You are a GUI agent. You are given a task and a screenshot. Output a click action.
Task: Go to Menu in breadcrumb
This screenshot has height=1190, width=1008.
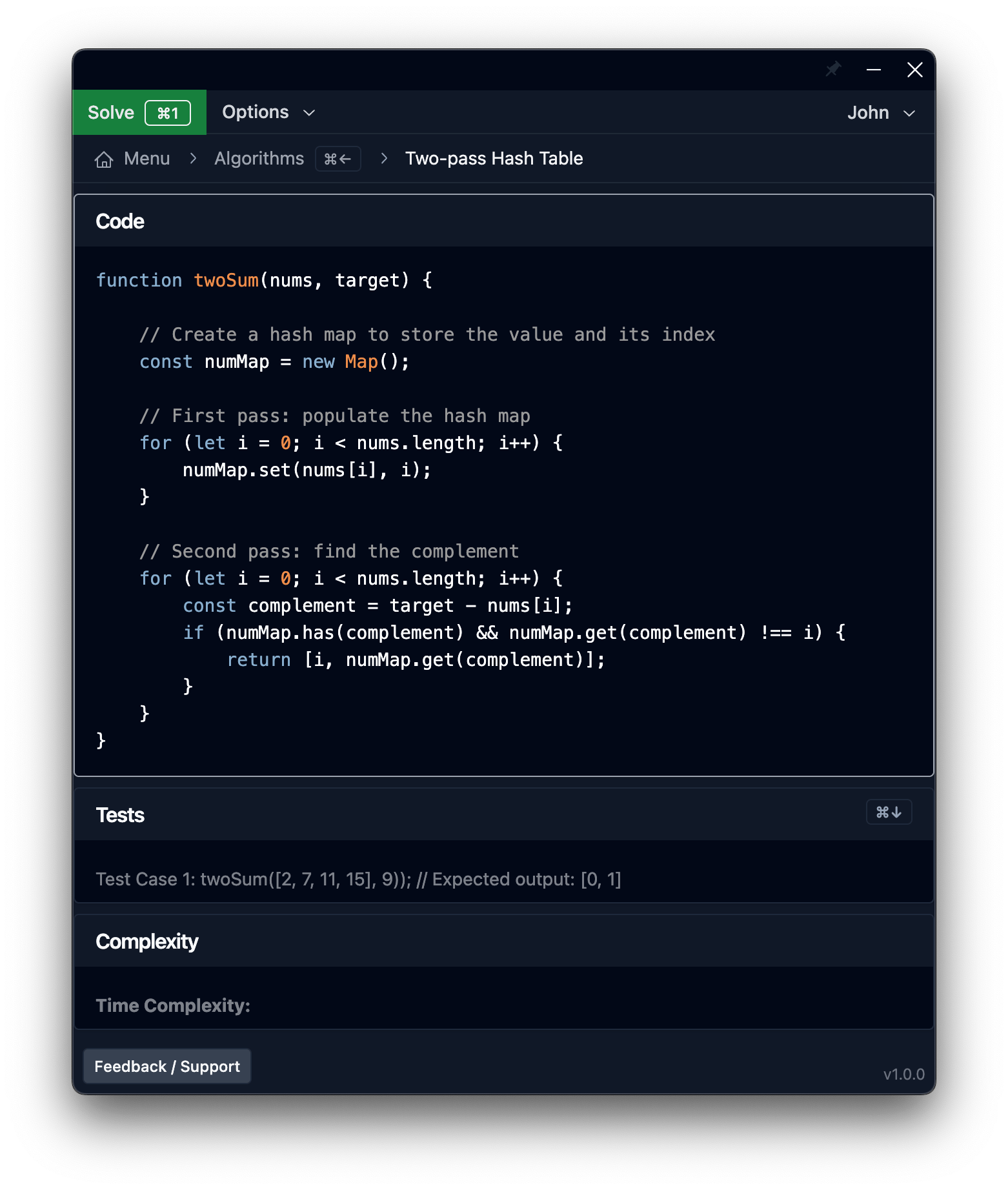pyautogui.click(x=146, y=159)
